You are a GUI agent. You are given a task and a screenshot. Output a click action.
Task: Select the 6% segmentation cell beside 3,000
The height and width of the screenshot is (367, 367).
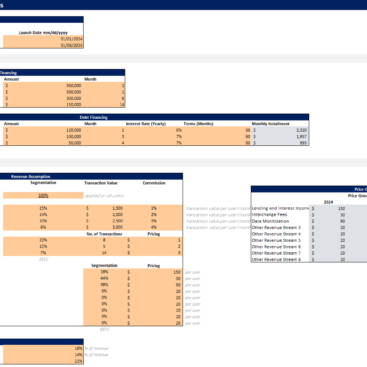point(43,227)
